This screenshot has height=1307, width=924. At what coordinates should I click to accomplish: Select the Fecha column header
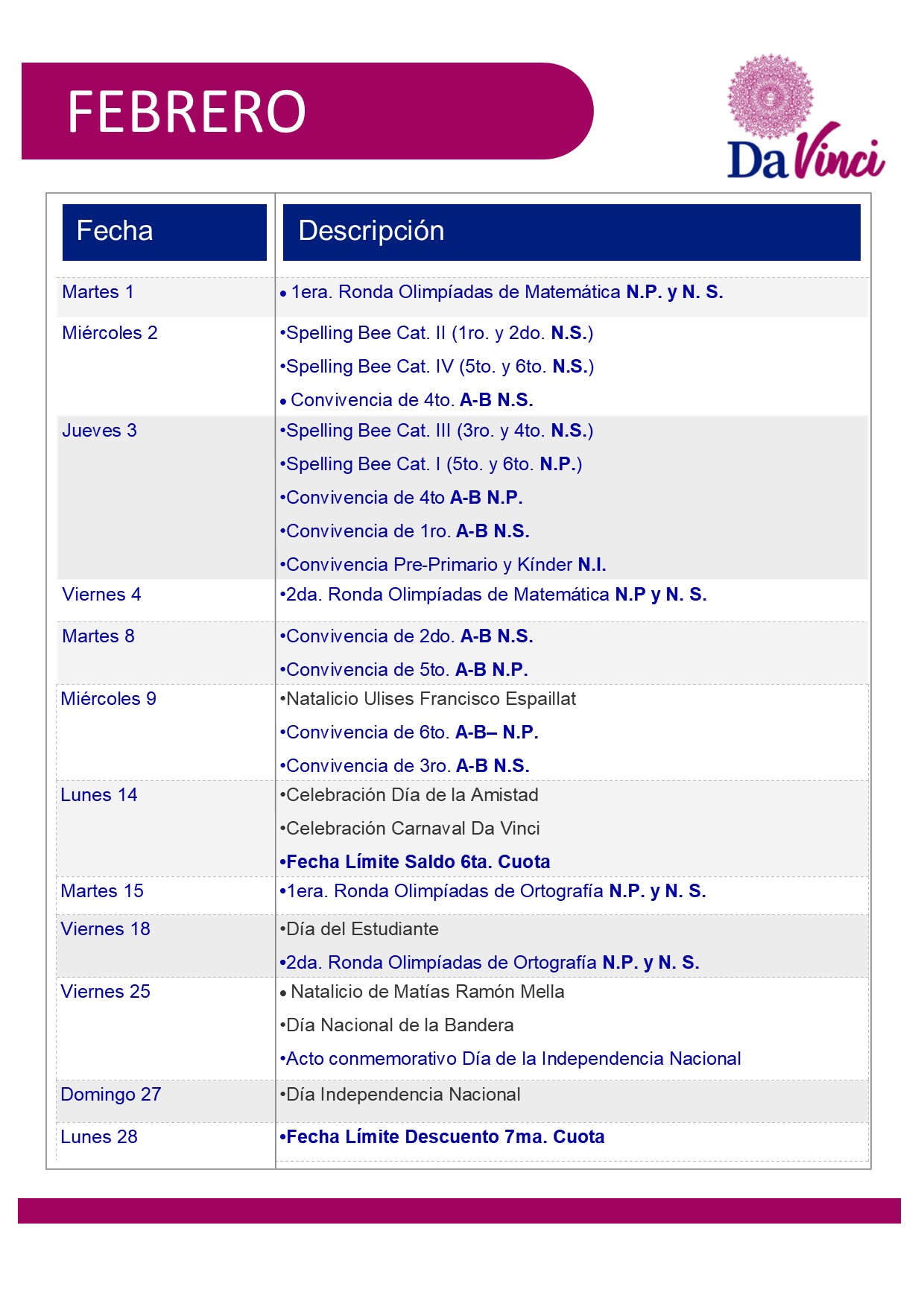pos(165,232)
